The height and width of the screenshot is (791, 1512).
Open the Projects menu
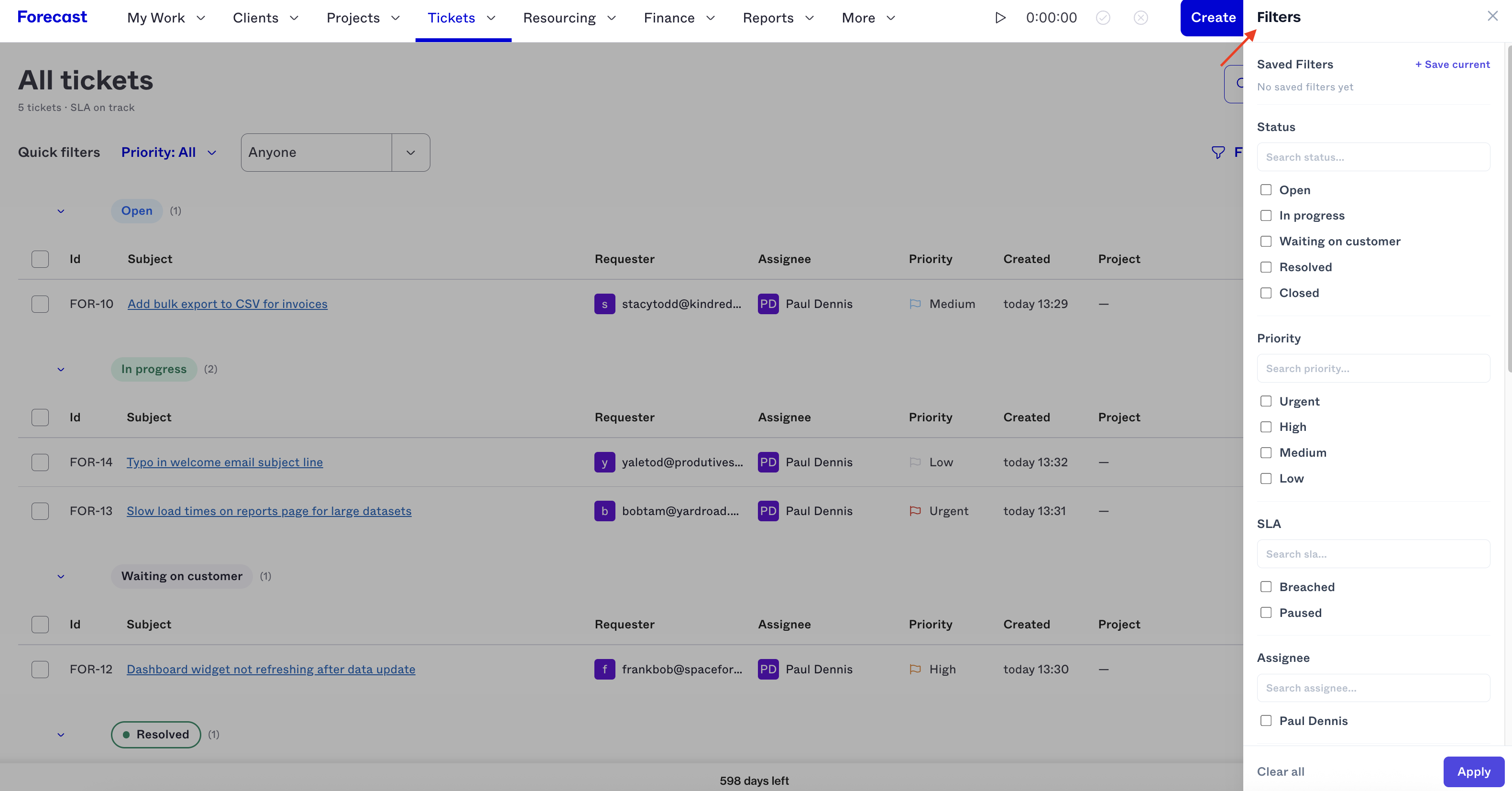[x=363, y=18]
